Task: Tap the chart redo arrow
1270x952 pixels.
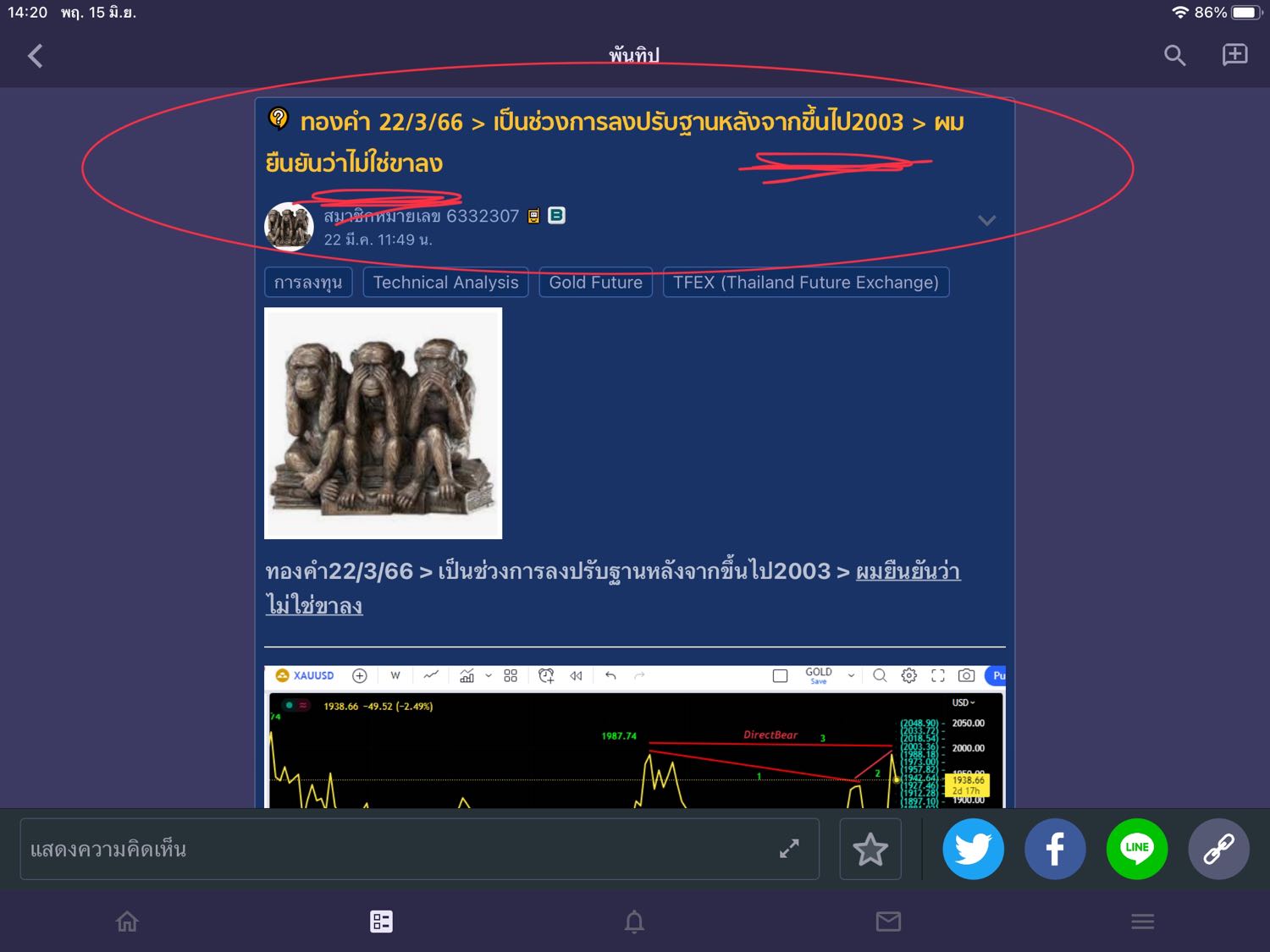Action: point(639,675)
